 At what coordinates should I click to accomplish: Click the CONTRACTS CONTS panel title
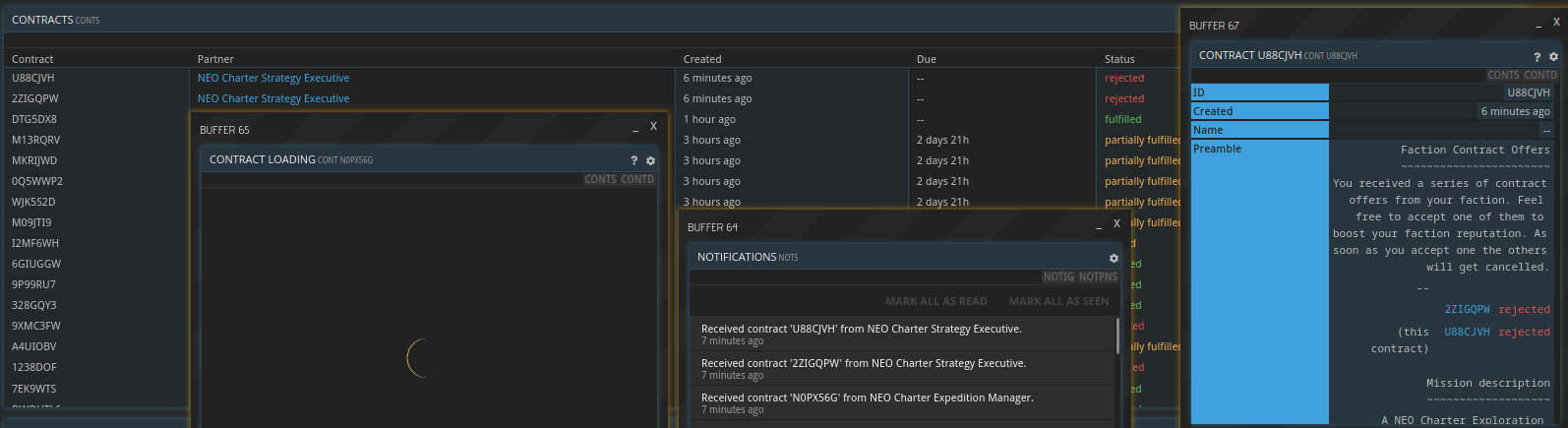[x=55, y=20]
